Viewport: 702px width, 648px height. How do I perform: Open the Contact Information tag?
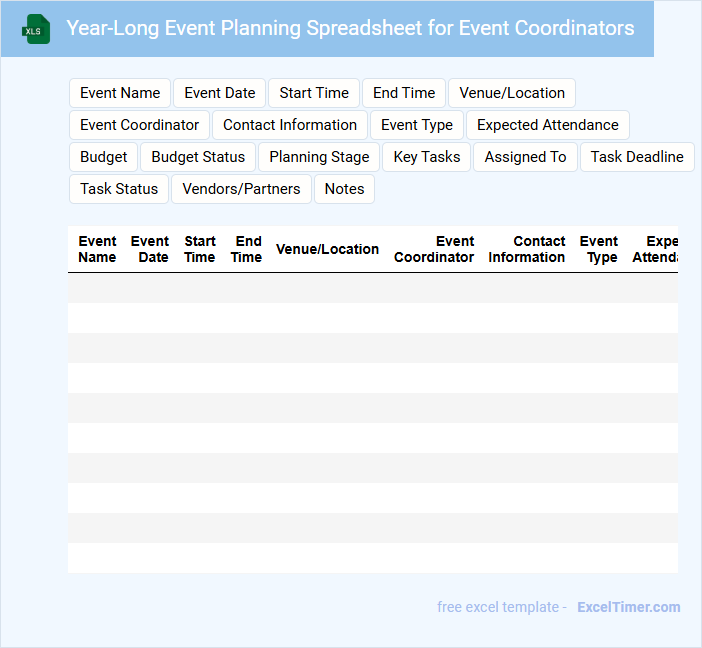pyautogui.click(x=290, y=125)
